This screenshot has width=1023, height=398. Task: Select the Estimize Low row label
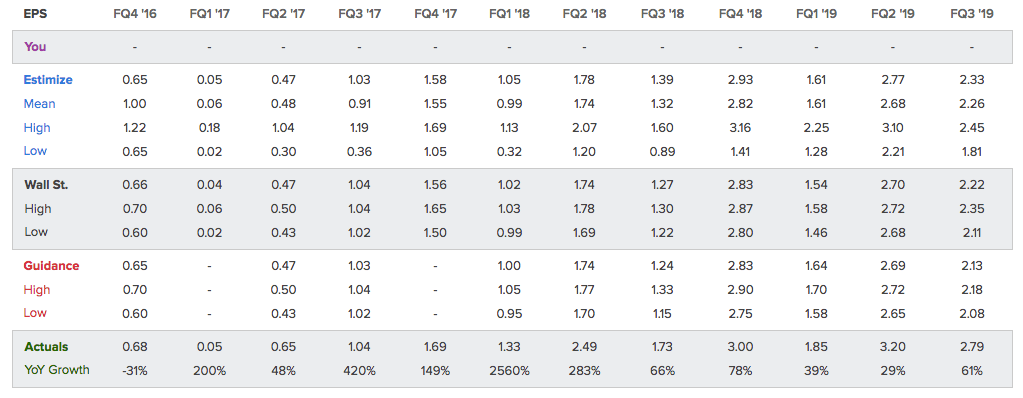[35, 151]
